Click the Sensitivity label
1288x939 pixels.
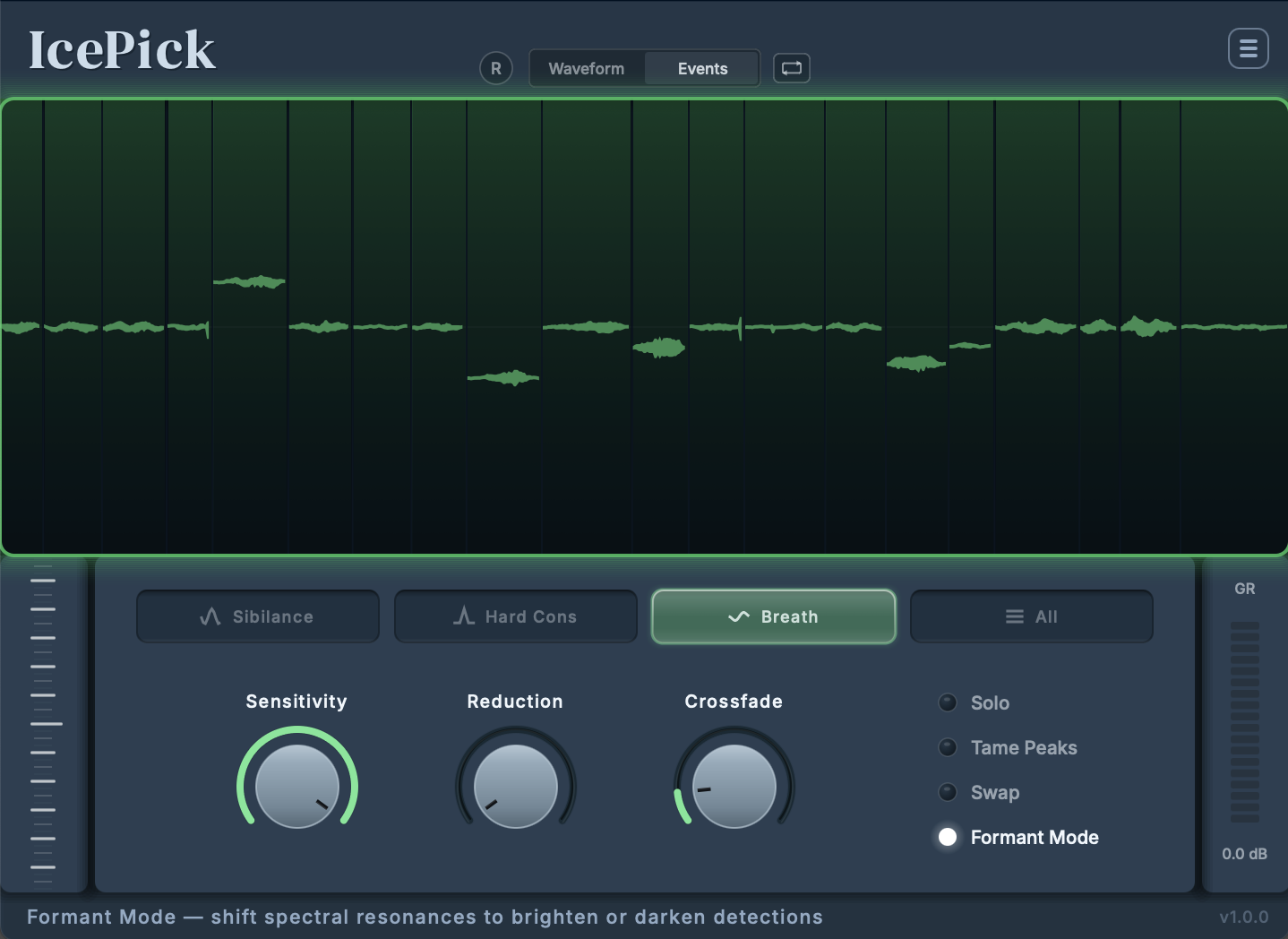click(x=296, y=702)
